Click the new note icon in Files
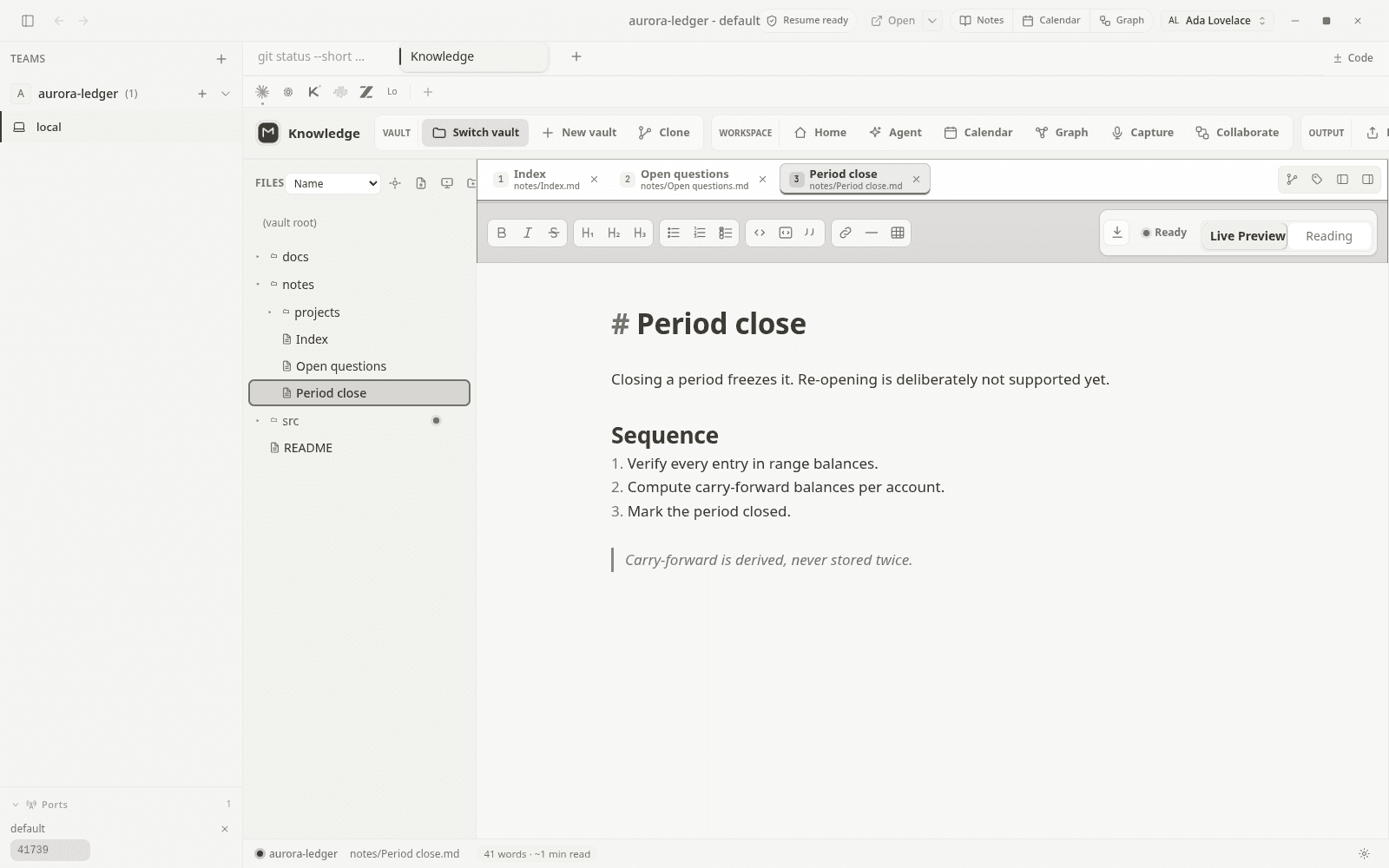This screenshot has width=1389, height=868. pyautogui.click(x=421, y=183)
